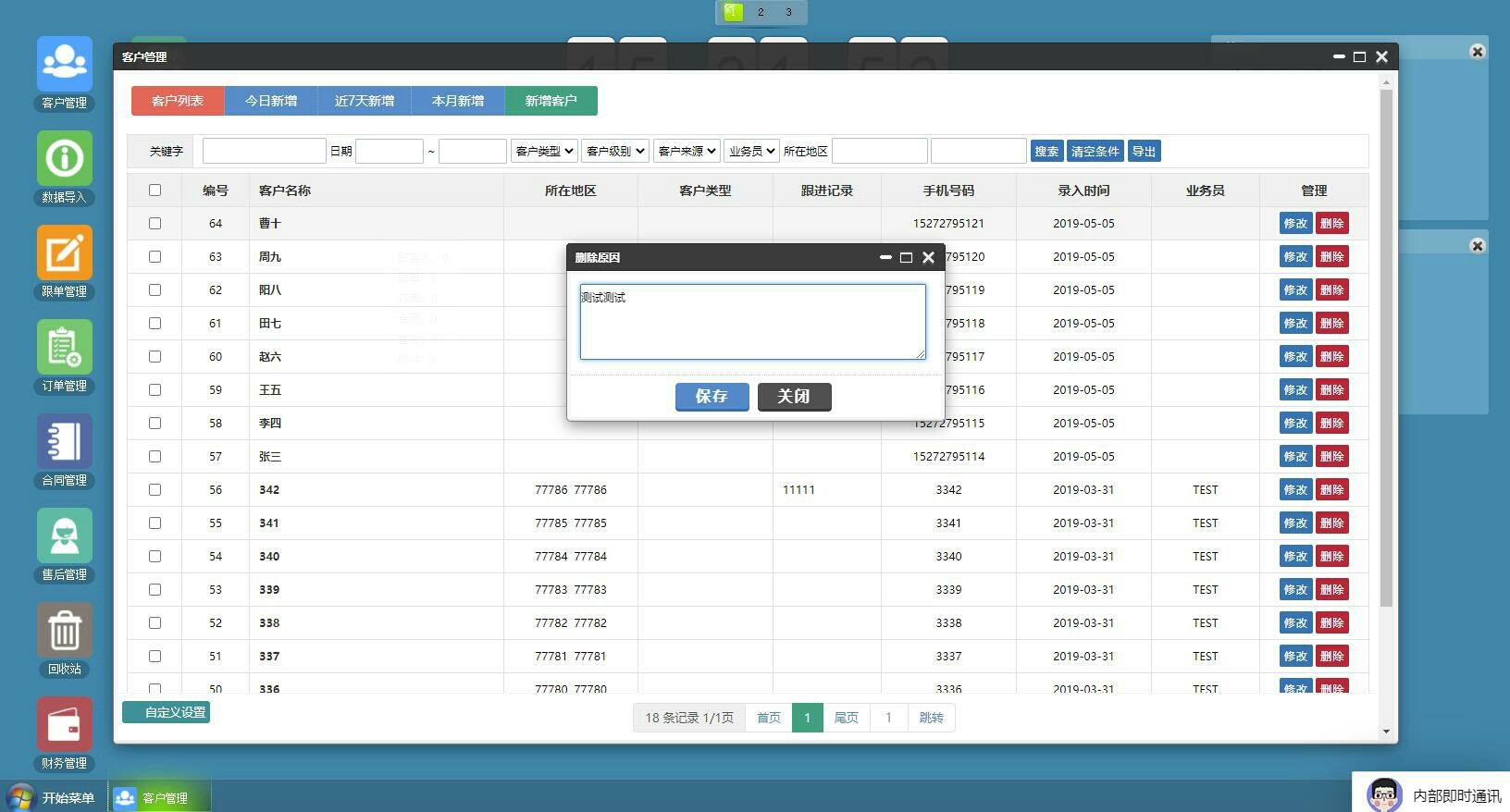The image size is (1510, 812).
Task: Switch to the 本月新增 tab
Action: [458, 101]
